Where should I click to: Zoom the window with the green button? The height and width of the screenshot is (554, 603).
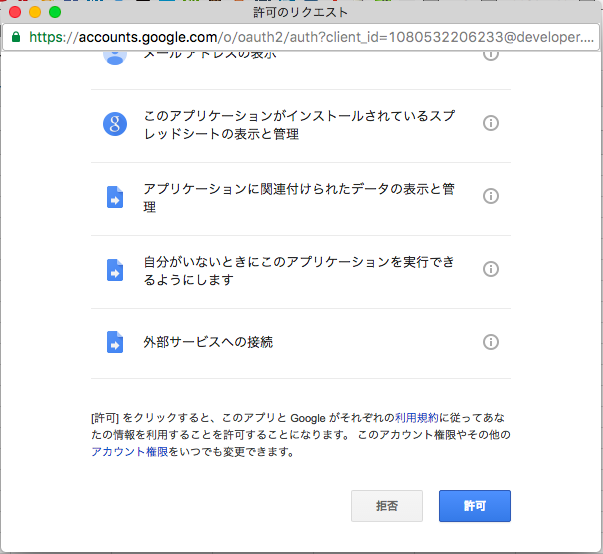point(55,12)
